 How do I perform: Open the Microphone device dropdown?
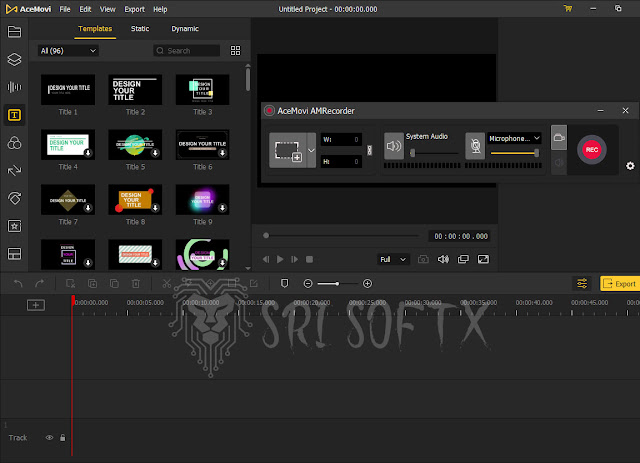pyautogui.click(x=514, y=138)
